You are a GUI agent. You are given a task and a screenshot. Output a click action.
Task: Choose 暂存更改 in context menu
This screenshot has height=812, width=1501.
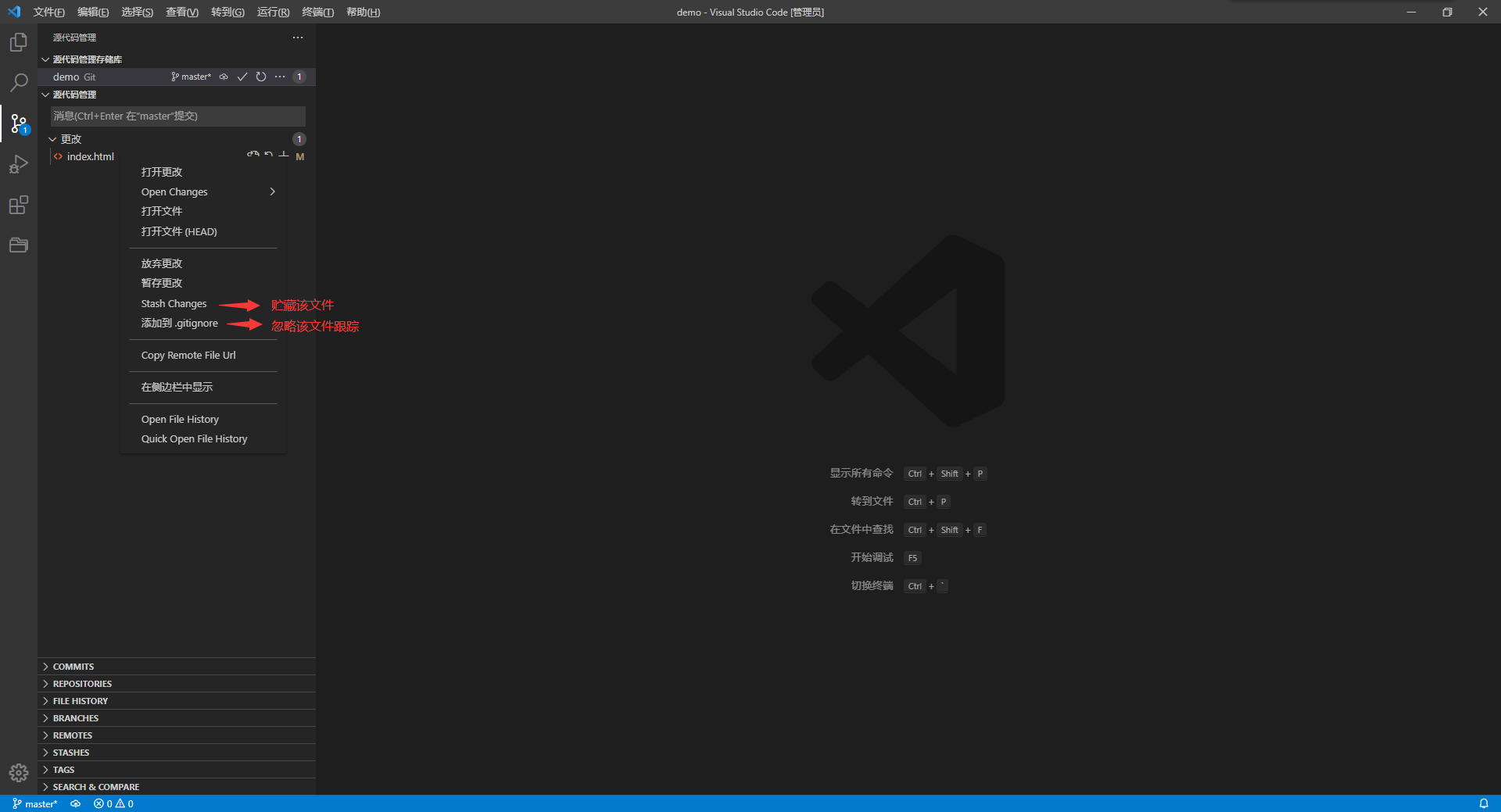[x=203, y=283]
